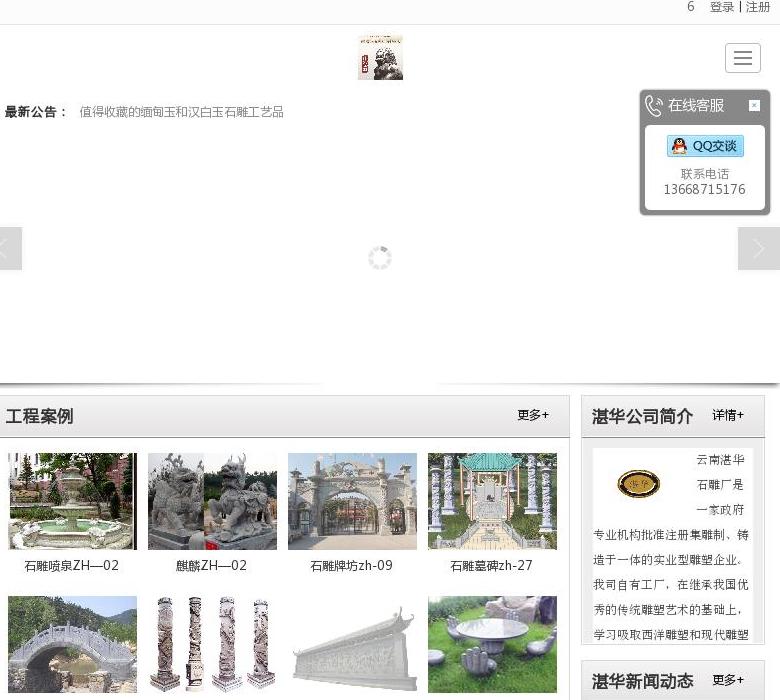Click the 联系电话 label

[x=704, y=174]
